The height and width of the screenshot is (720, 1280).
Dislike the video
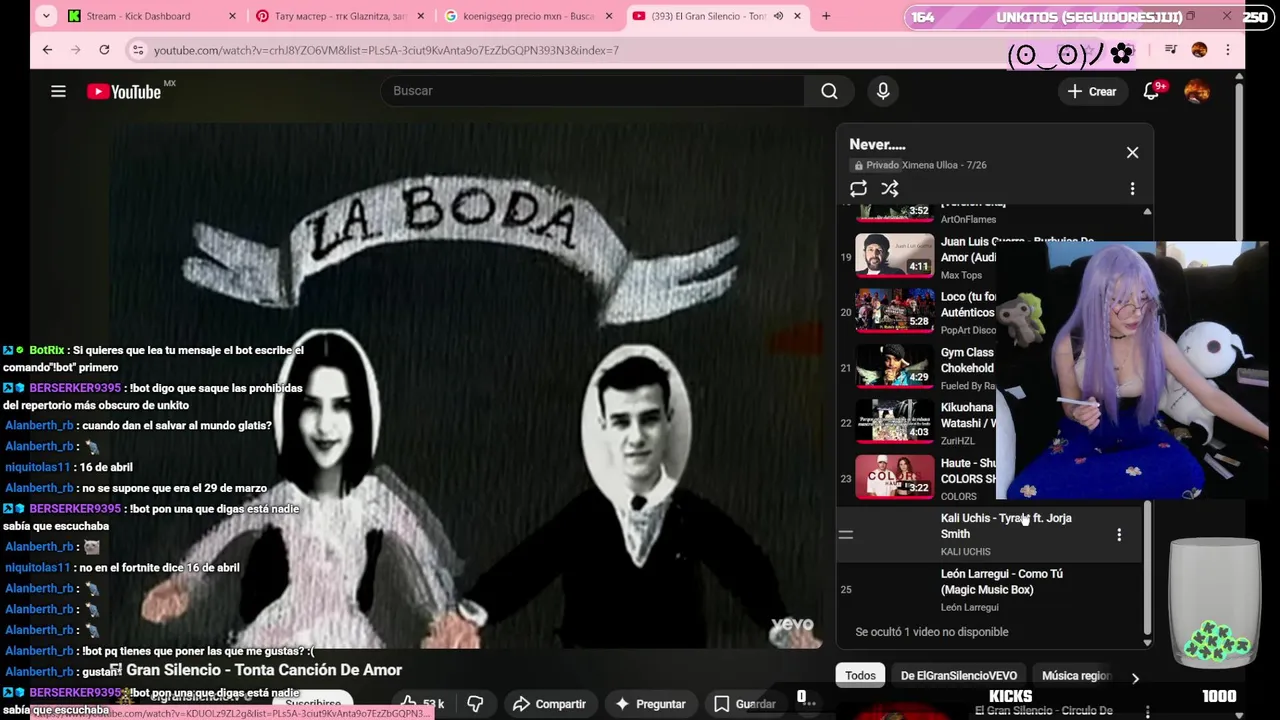475,703
